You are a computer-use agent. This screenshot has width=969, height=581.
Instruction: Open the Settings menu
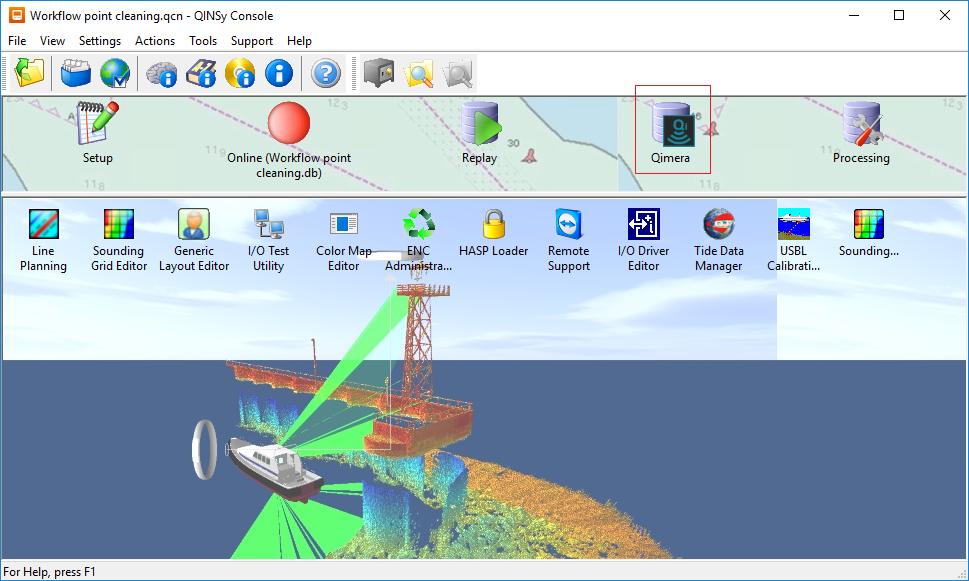[100, 41]
